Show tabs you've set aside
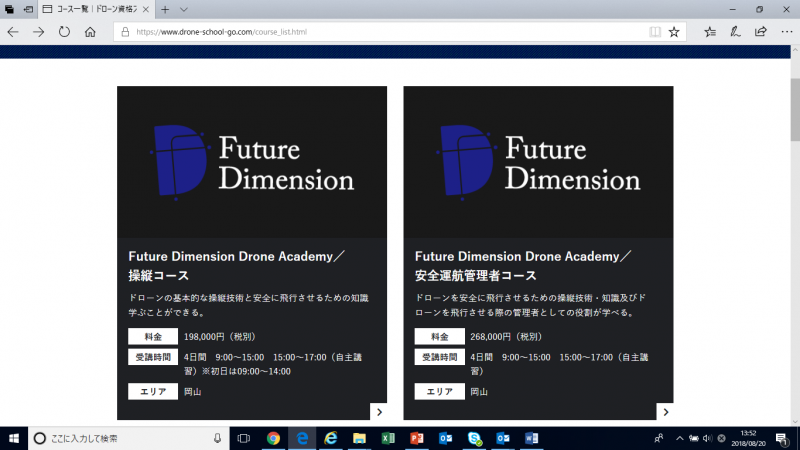Screen dimensions: 800x450 pyautogui.click(x=9, y=9)
